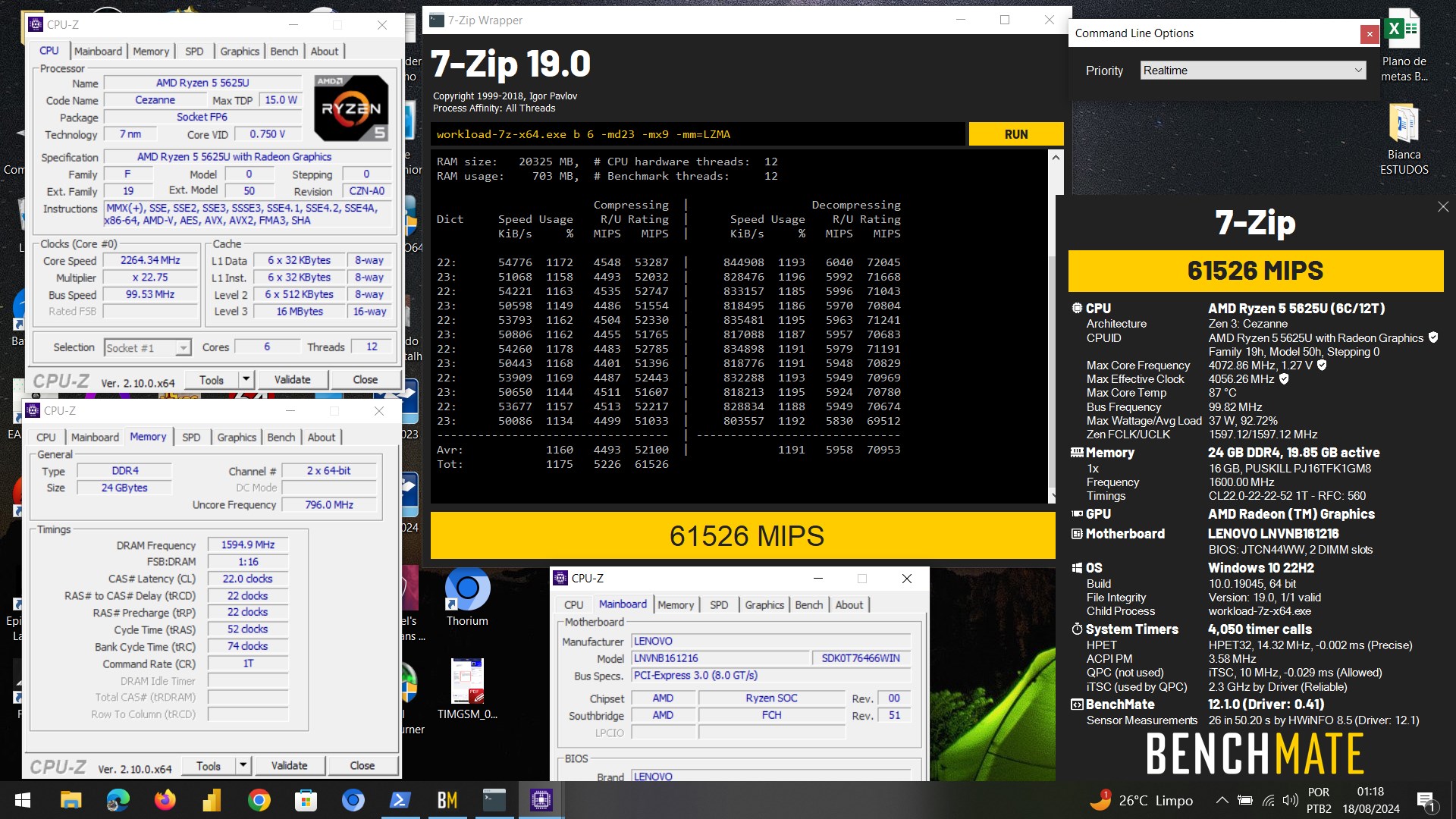Launch Microsoft Edge from the taskbar
The height and width of the screenshot is (819, 1456).
[x=118, y=800]
